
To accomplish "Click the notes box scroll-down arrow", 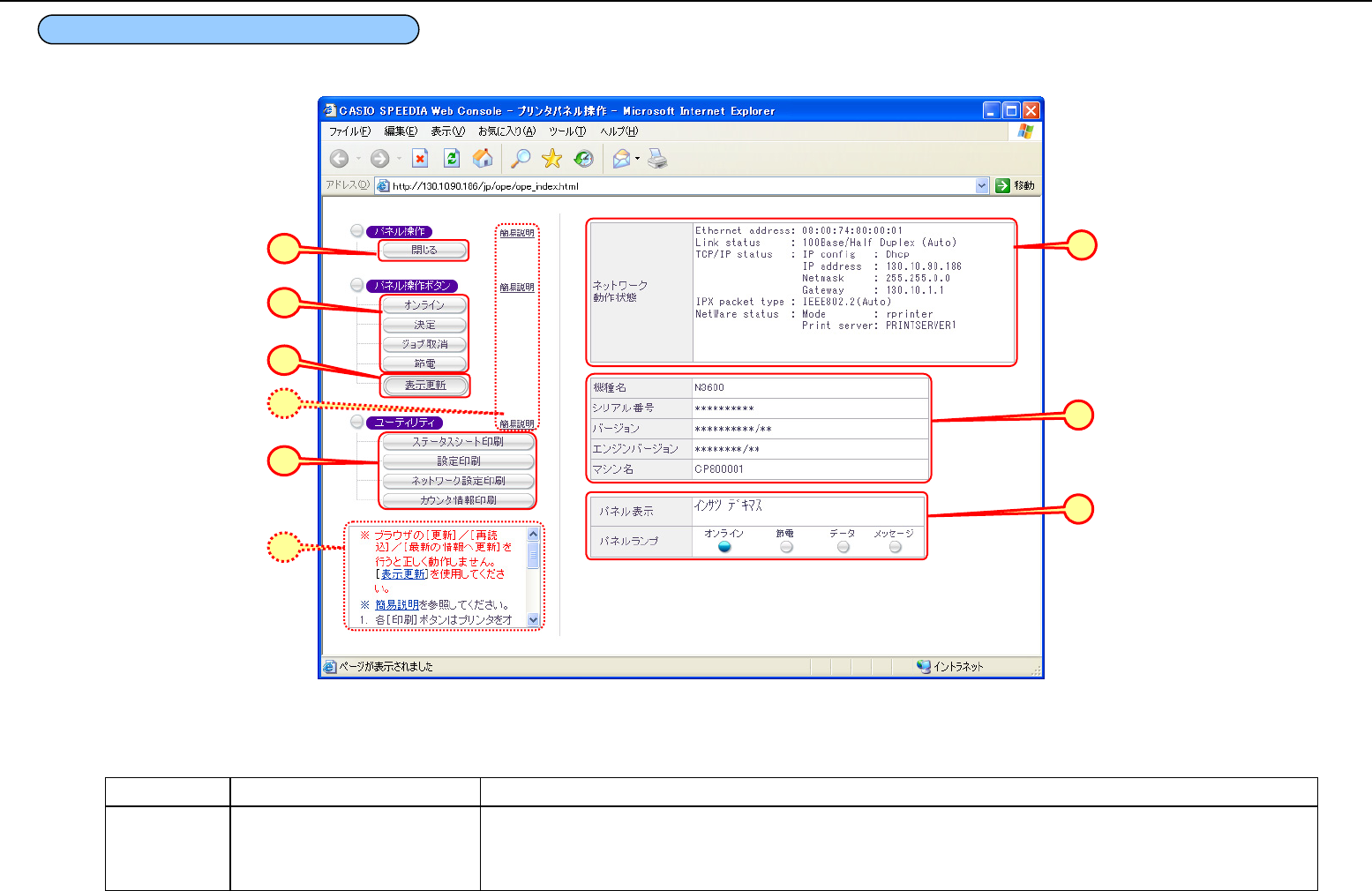I will point(533,620).
